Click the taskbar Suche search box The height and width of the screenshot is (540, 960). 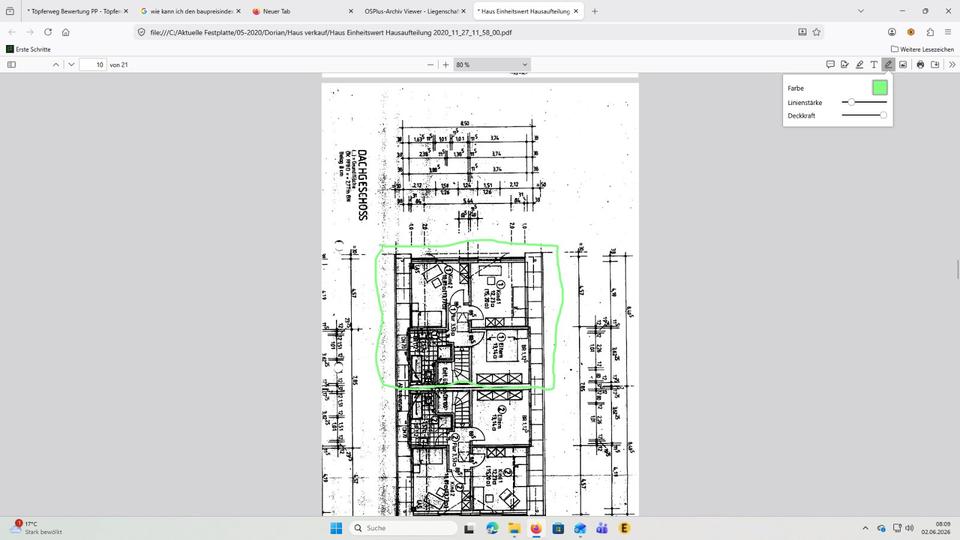[403, 528]
